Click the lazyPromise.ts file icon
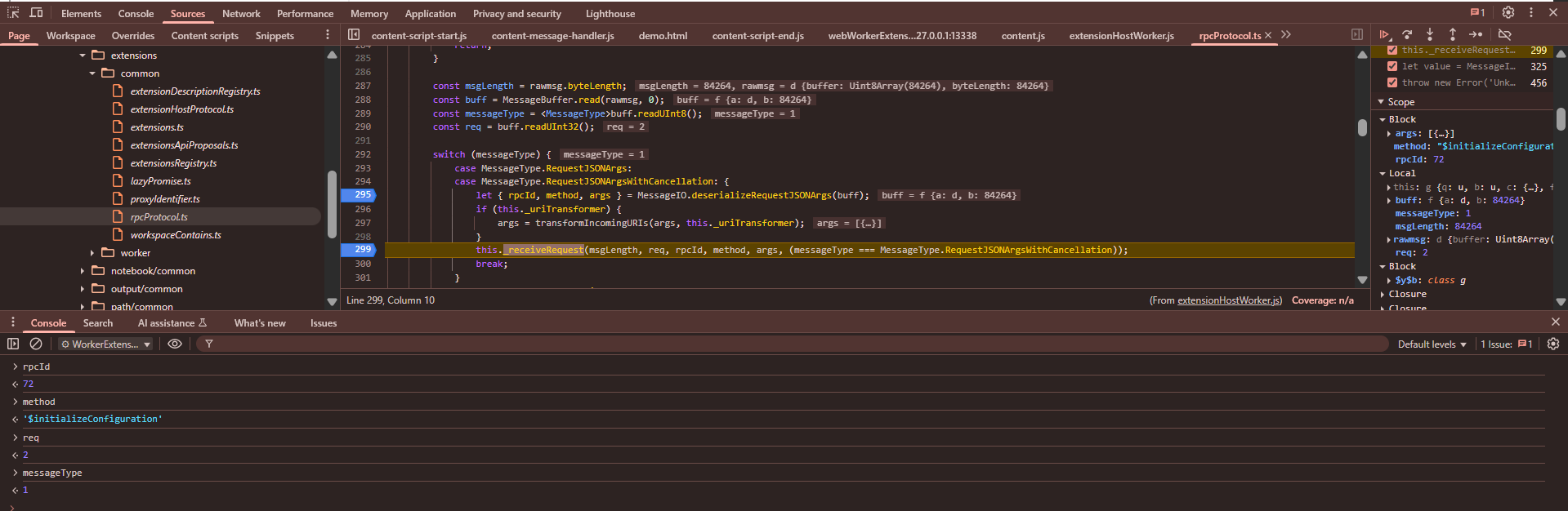The width and height of the screenshot is (1568, 511). point(118,181)
